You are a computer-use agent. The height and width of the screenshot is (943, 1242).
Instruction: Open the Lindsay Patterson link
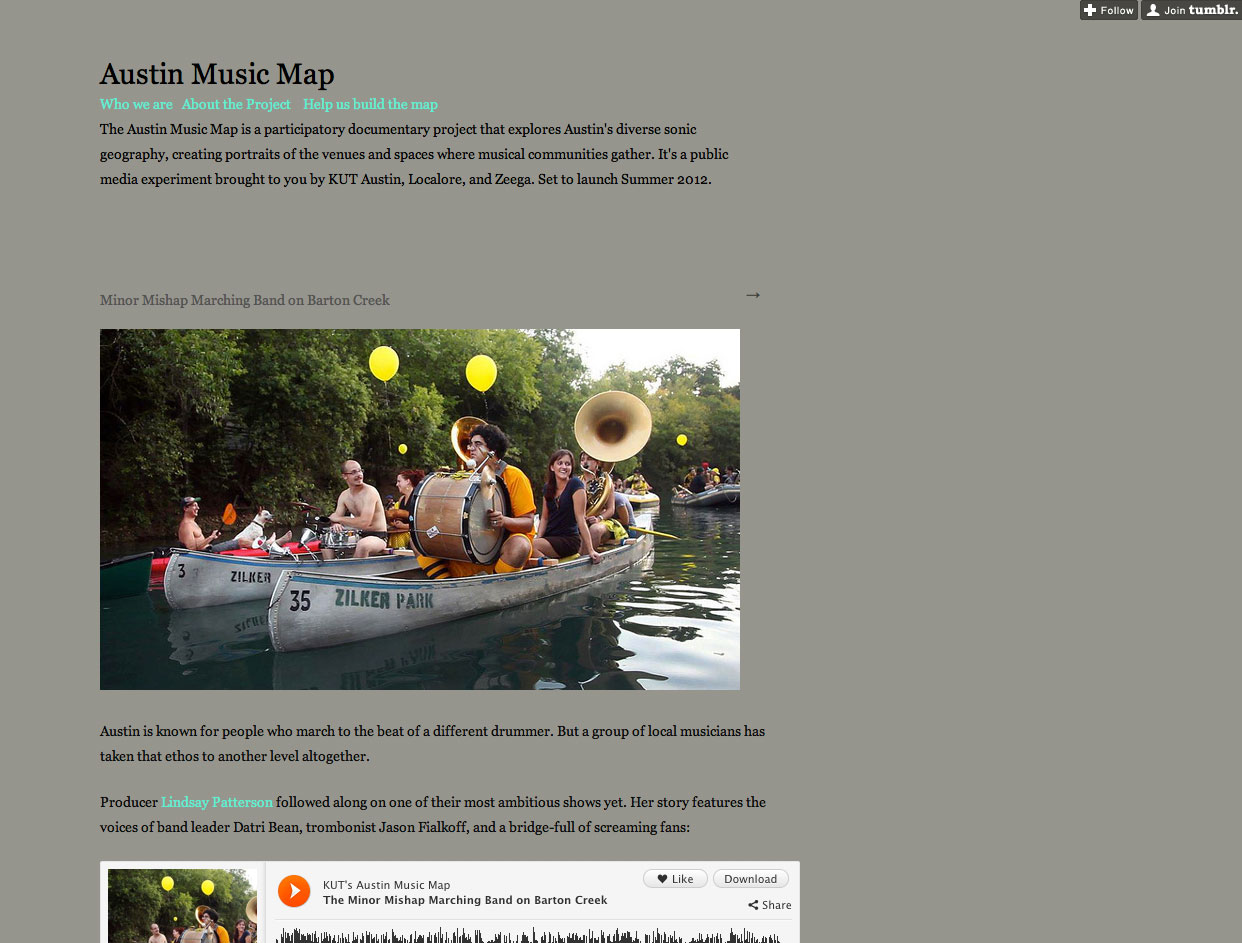pos(217,802)
